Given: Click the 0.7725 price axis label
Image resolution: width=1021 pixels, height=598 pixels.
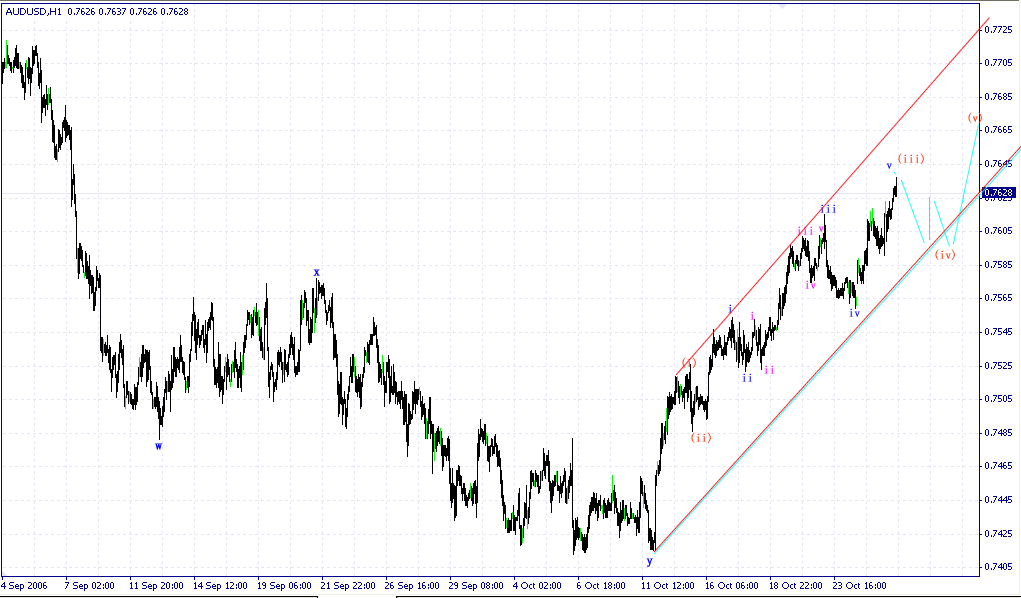Looking at the screenshot, I should (x=998, y=29).
